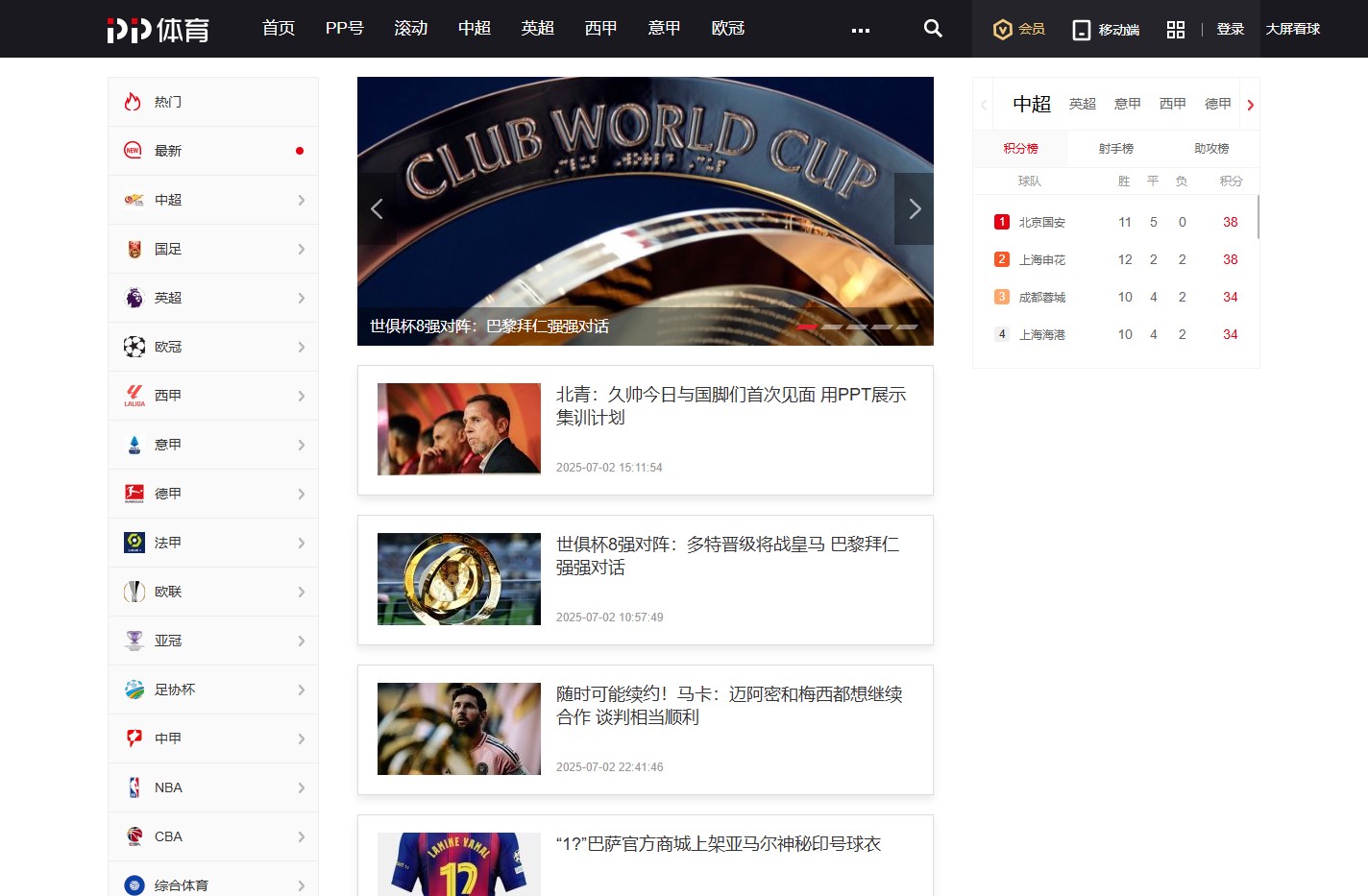Open the 大屏看球 link
The height and width of the screenshot is (896, 1368).
1293,30
